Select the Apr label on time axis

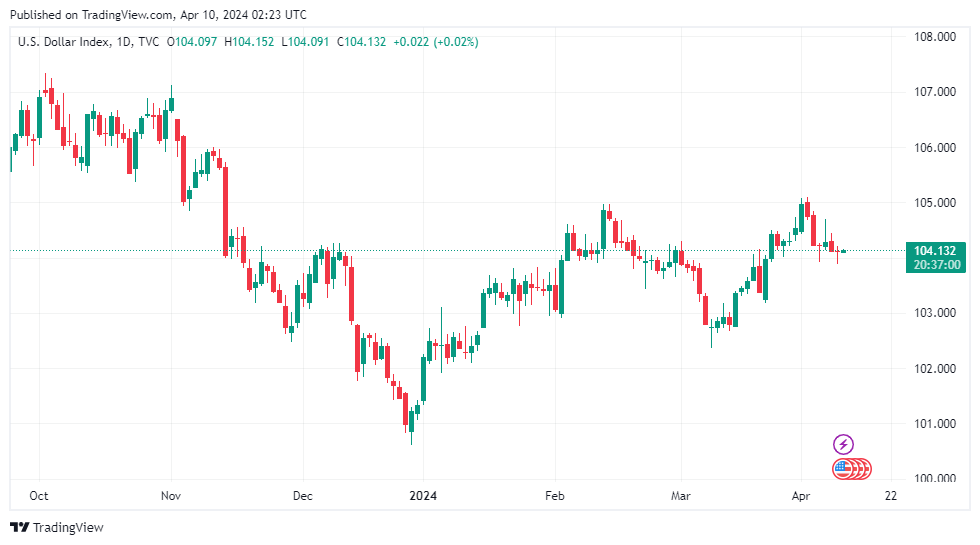pyautogui.click(x=801, y=495)
